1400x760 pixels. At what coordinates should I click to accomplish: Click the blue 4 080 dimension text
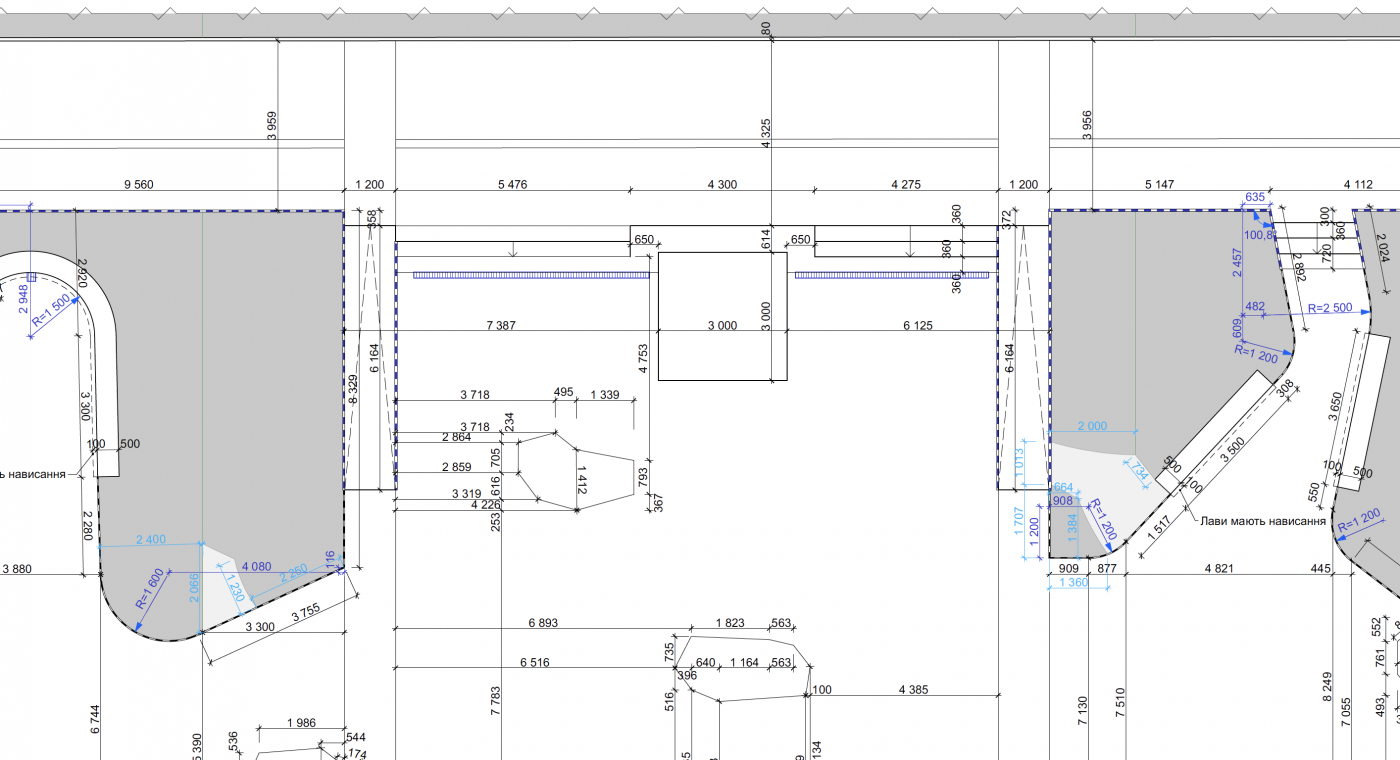[x=259, y=567]
